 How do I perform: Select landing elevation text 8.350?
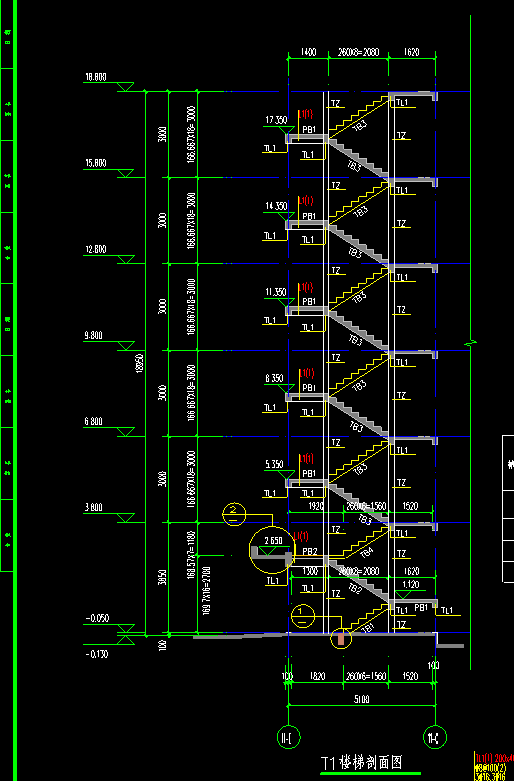click(274, 379)
